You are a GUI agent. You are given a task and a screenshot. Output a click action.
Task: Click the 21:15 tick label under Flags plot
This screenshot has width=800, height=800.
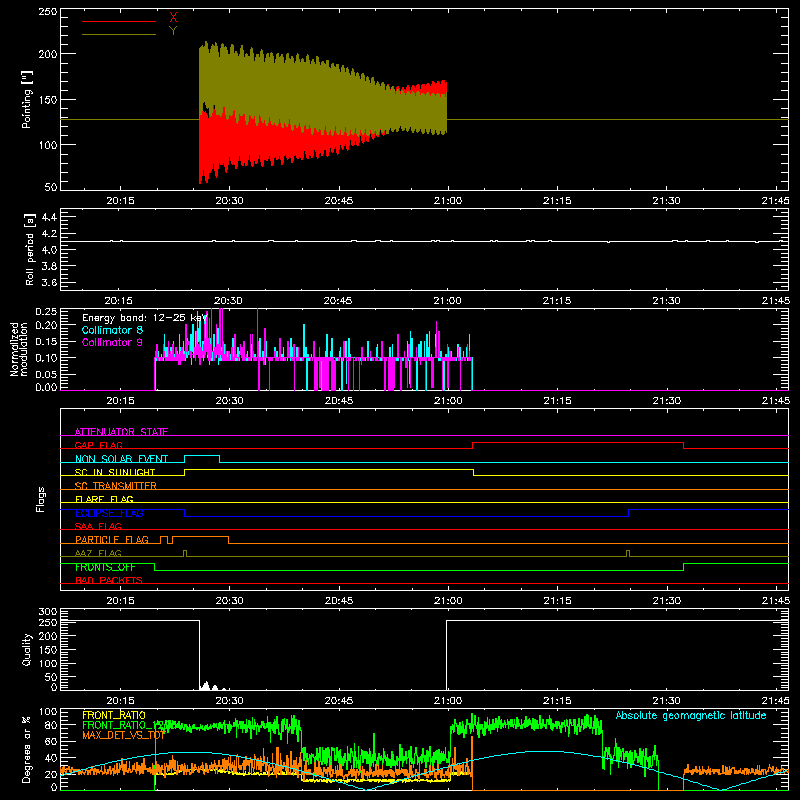click(557, 601)
